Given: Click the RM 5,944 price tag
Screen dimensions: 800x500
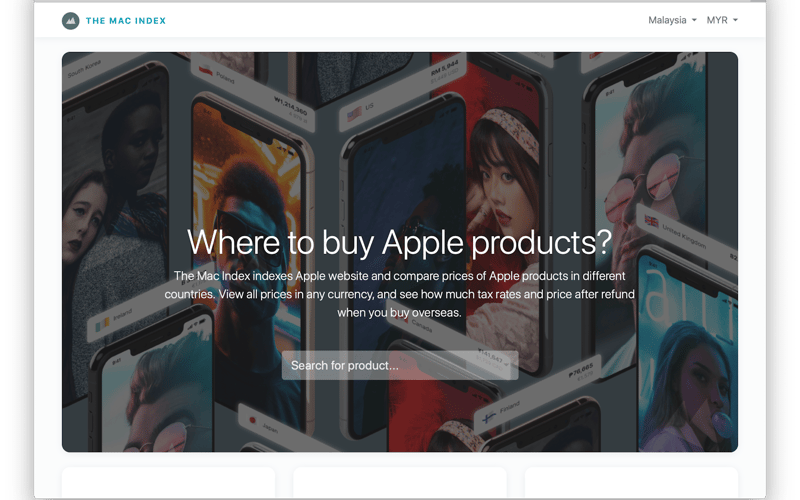Looking at the screenshot, I should pyautogui.click(x=445, y=69).
